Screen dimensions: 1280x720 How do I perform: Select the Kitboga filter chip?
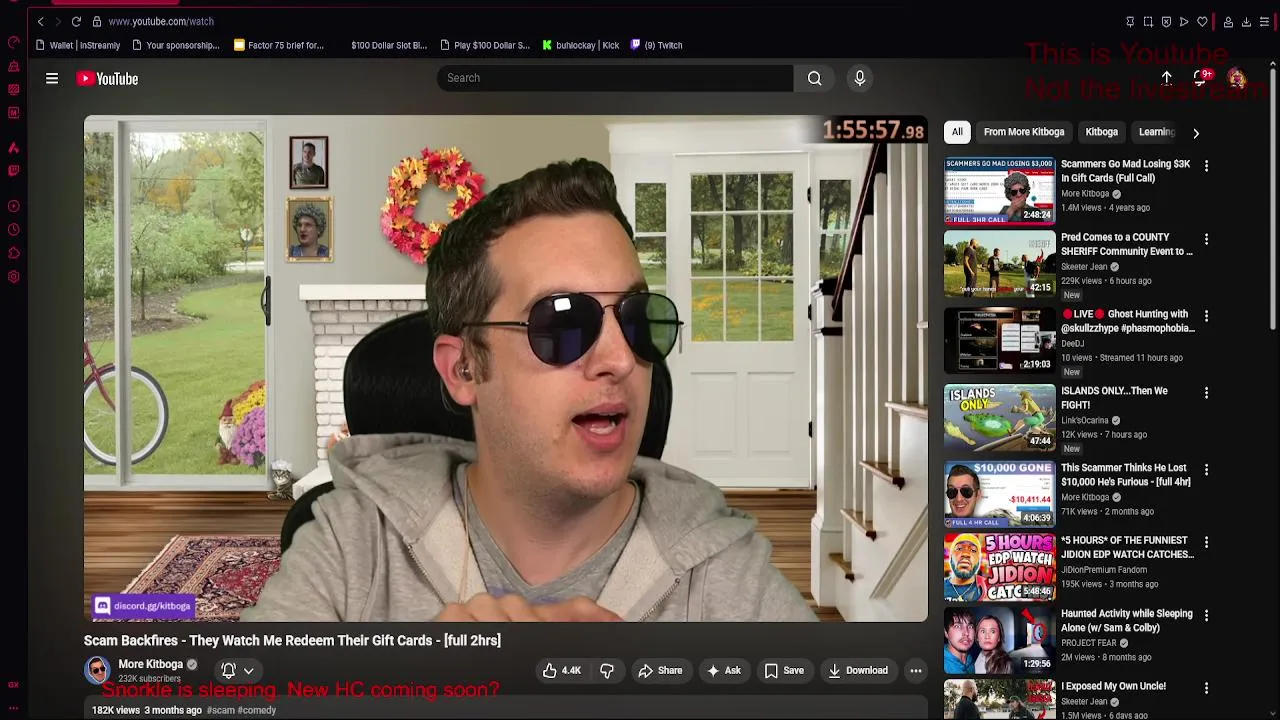click(1101, 132)
